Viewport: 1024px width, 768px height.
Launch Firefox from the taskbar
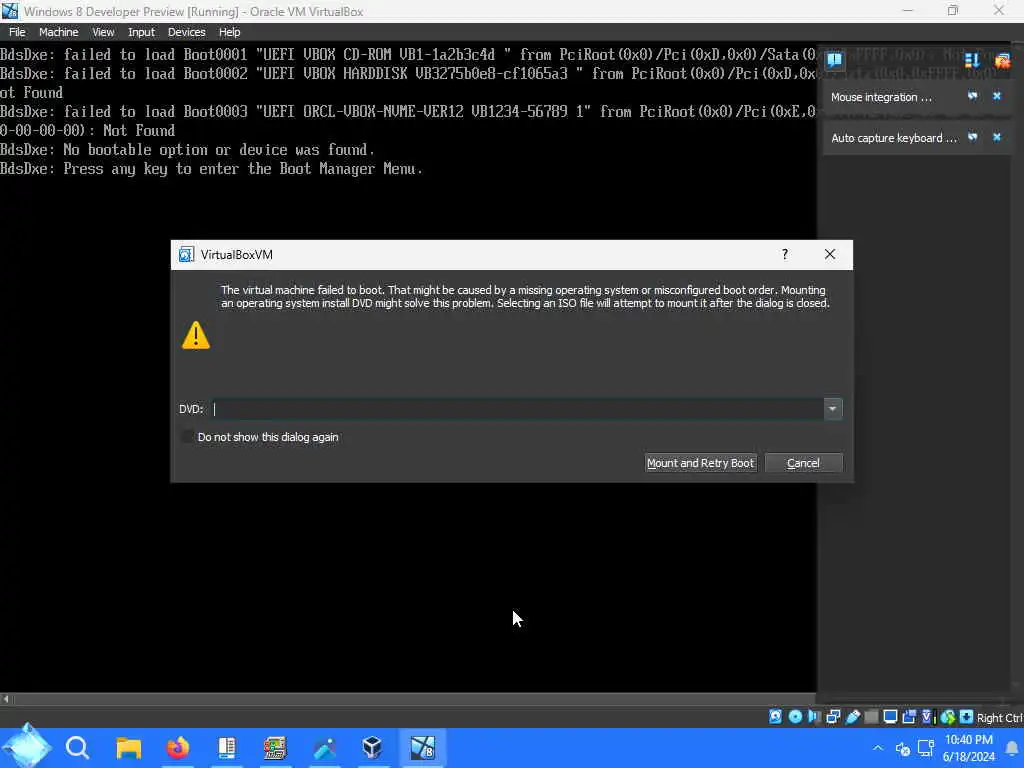click(178, 747)
